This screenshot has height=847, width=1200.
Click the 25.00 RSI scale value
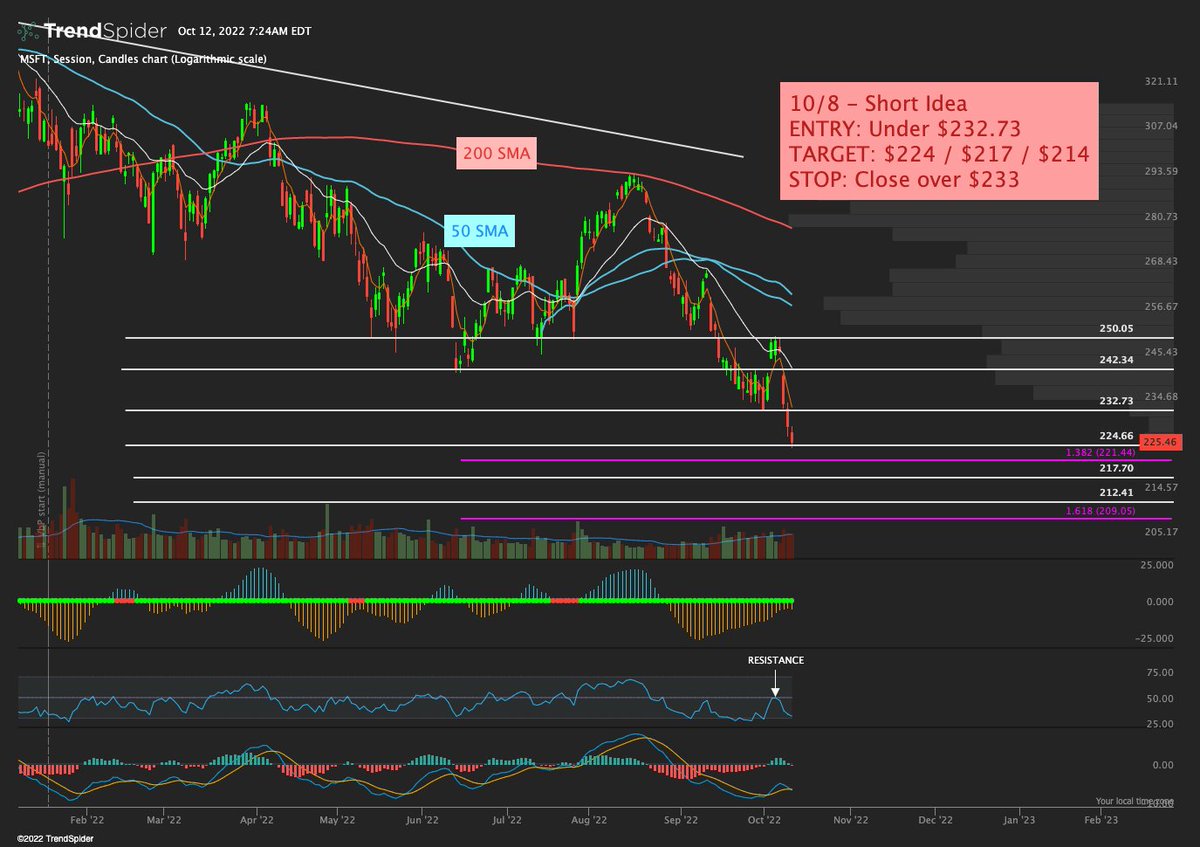1159,724
